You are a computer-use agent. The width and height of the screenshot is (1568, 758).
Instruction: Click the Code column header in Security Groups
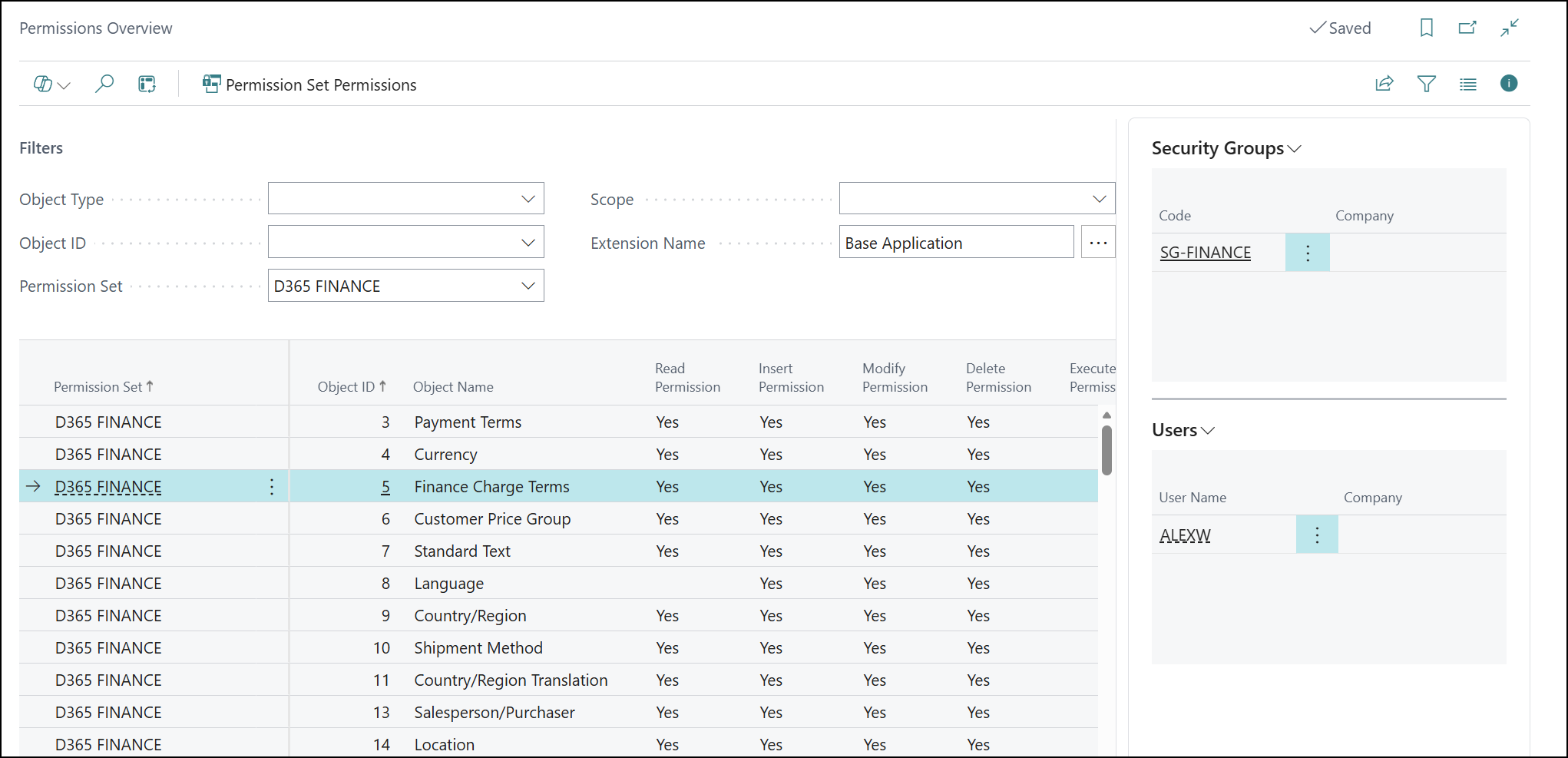point(1175,216)
